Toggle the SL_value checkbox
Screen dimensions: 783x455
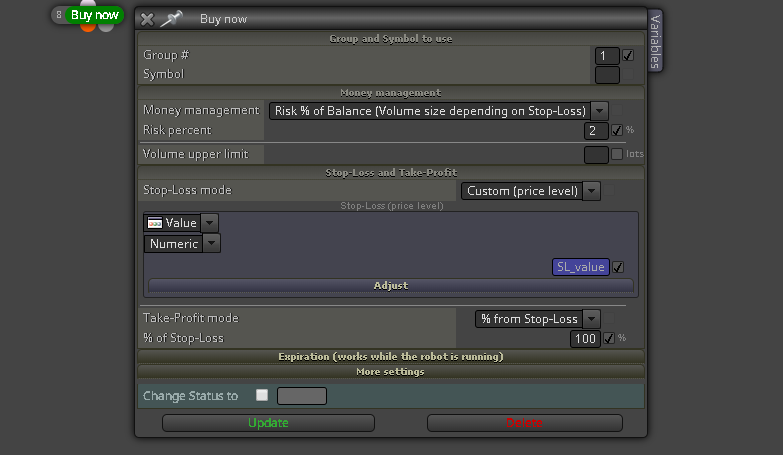pos(618,267)
